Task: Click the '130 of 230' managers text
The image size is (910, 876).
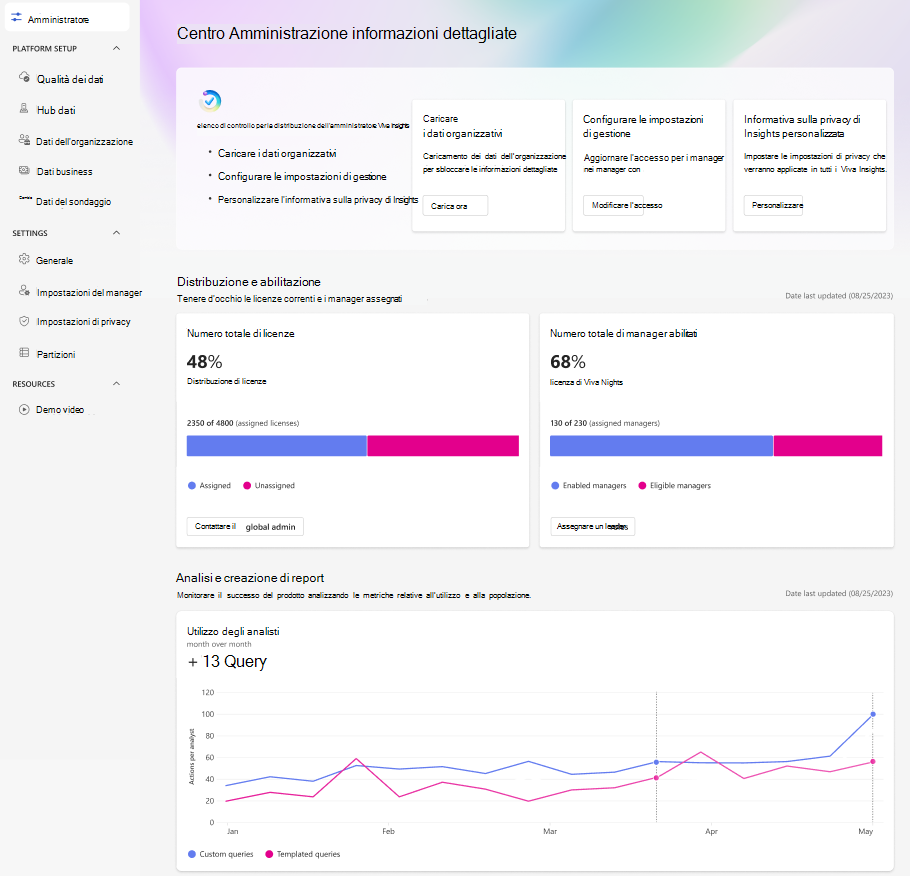Action: click(568, 423)
